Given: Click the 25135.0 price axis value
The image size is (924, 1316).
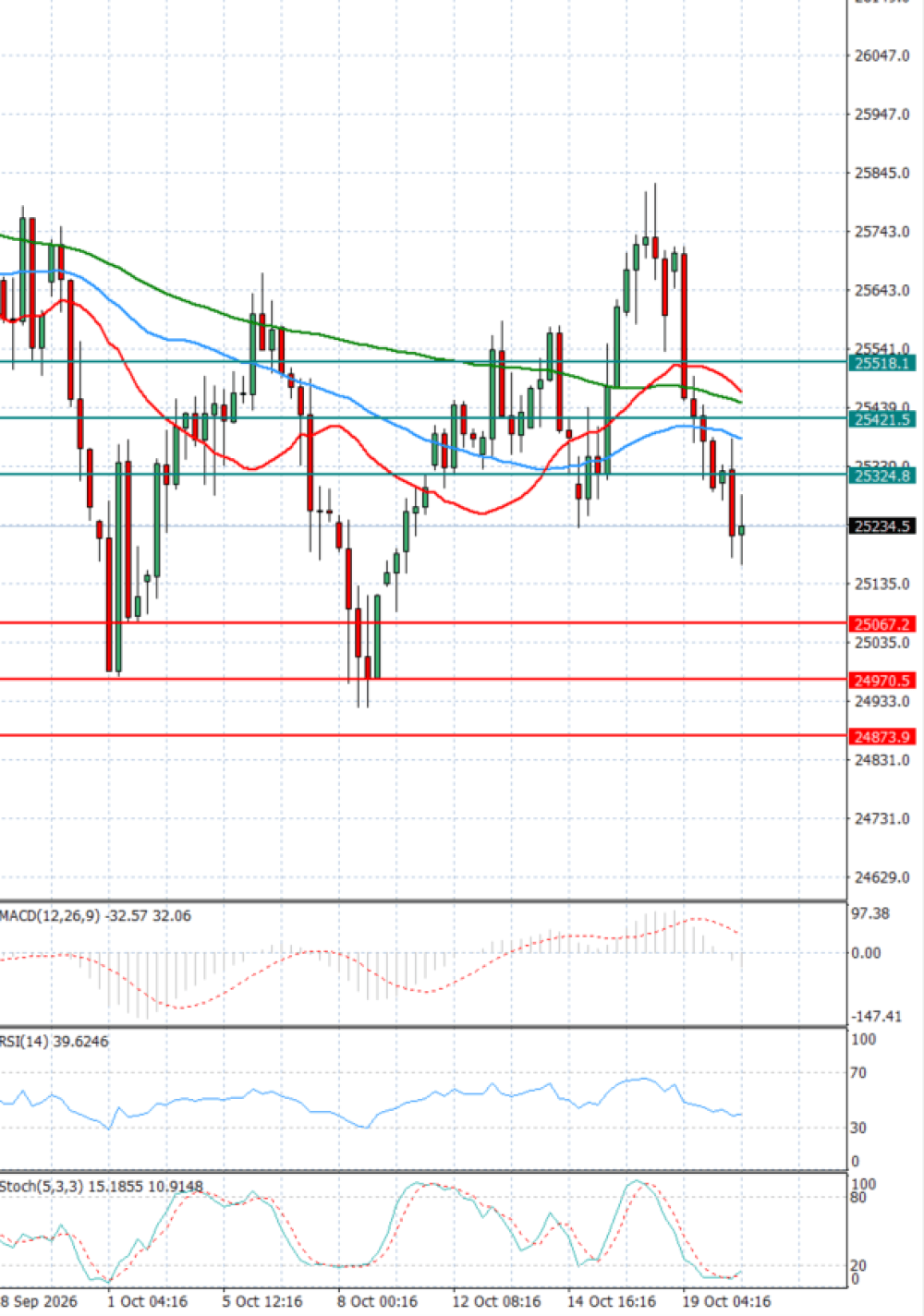Looking at the screenshot, I should [882, 584].
